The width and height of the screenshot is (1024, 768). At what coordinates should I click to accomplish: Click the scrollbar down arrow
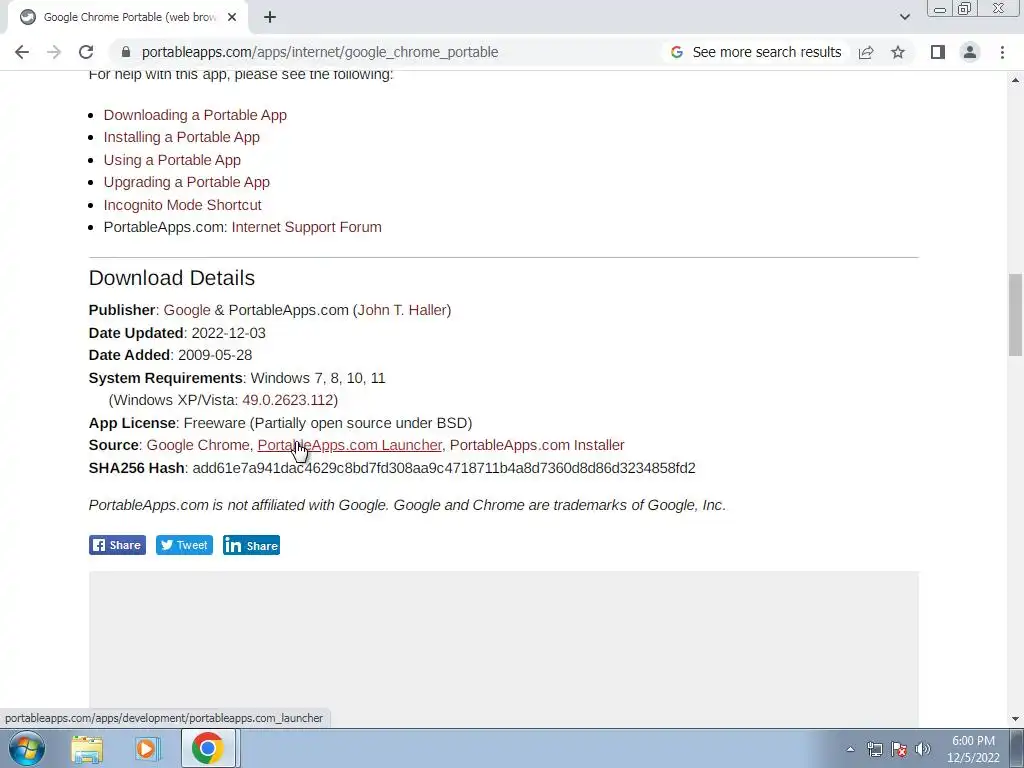tap(1015, 719)
